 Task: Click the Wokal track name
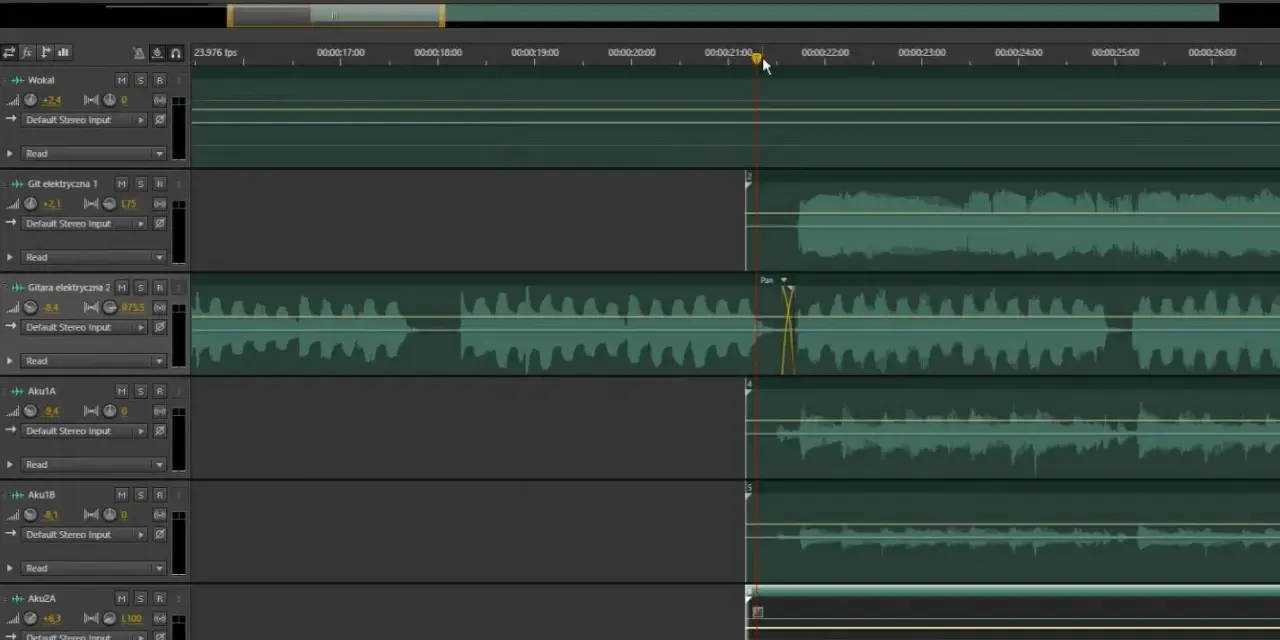click(41, 80)
